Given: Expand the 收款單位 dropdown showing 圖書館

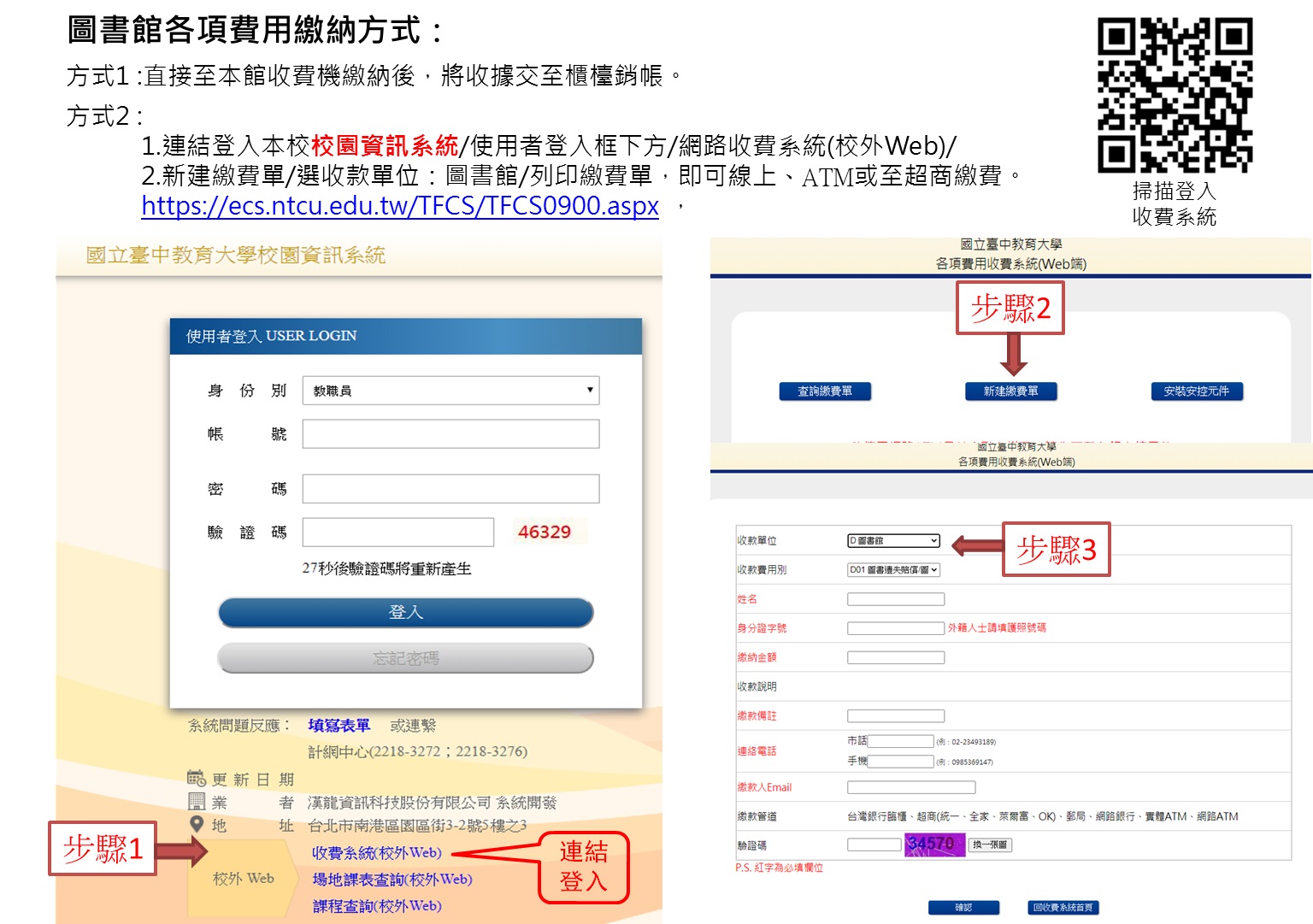Looking at the screenshot, I should click(x=893, y=540).
